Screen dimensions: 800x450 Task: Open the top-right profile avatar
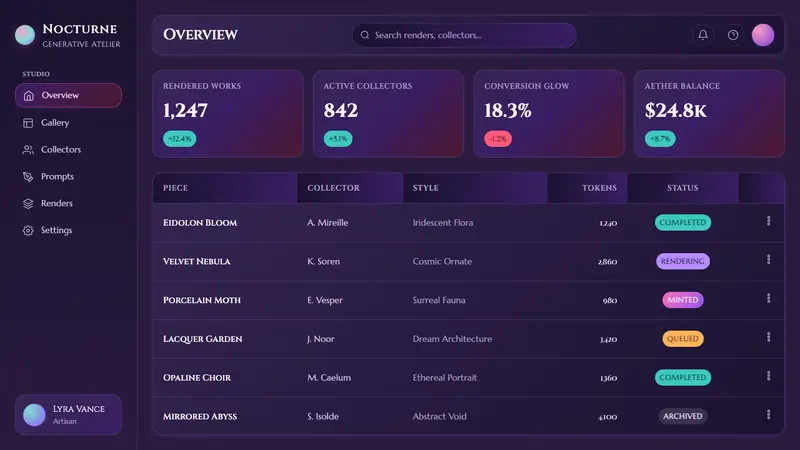pyautogui.click(x=763, y=35)
